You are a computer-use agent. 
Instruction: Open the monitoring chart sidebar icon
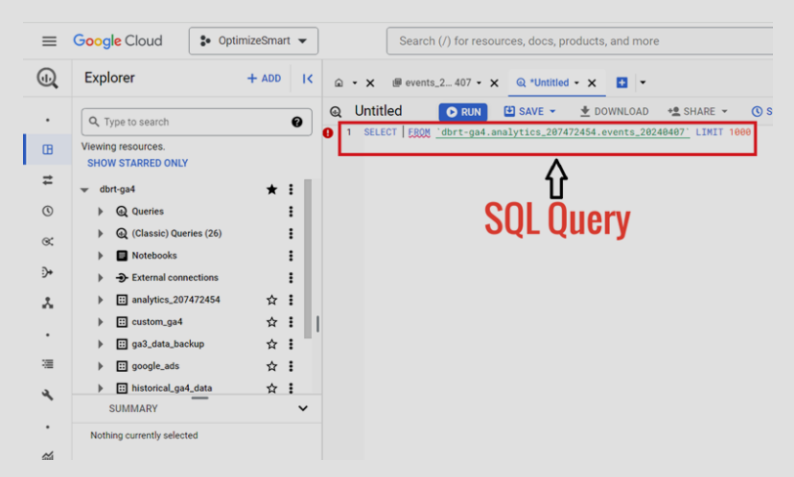48,456
